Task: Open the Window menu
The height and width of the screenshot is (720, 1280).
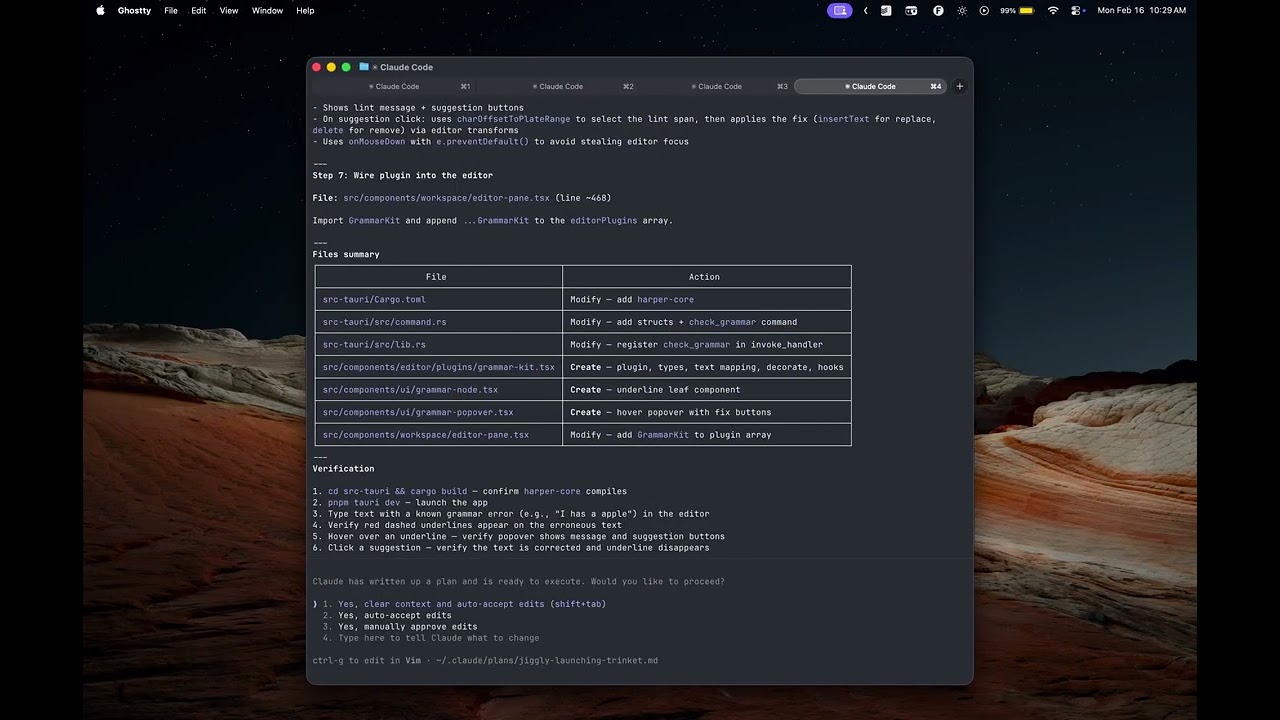Action: 267,10
